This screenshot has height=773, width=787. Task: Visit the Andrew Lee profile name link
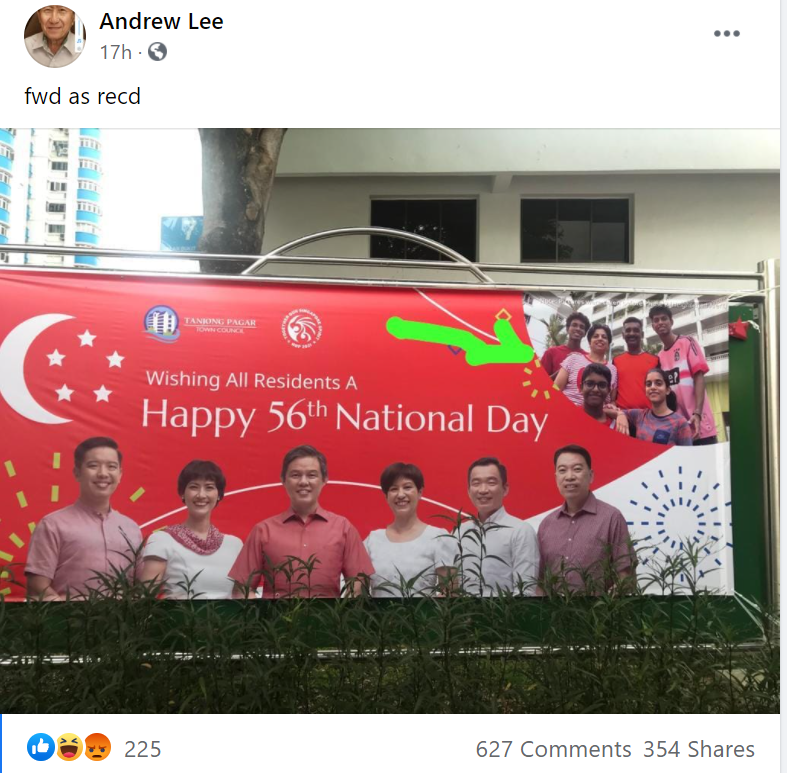pyautogui.click(x=161, y=21)
